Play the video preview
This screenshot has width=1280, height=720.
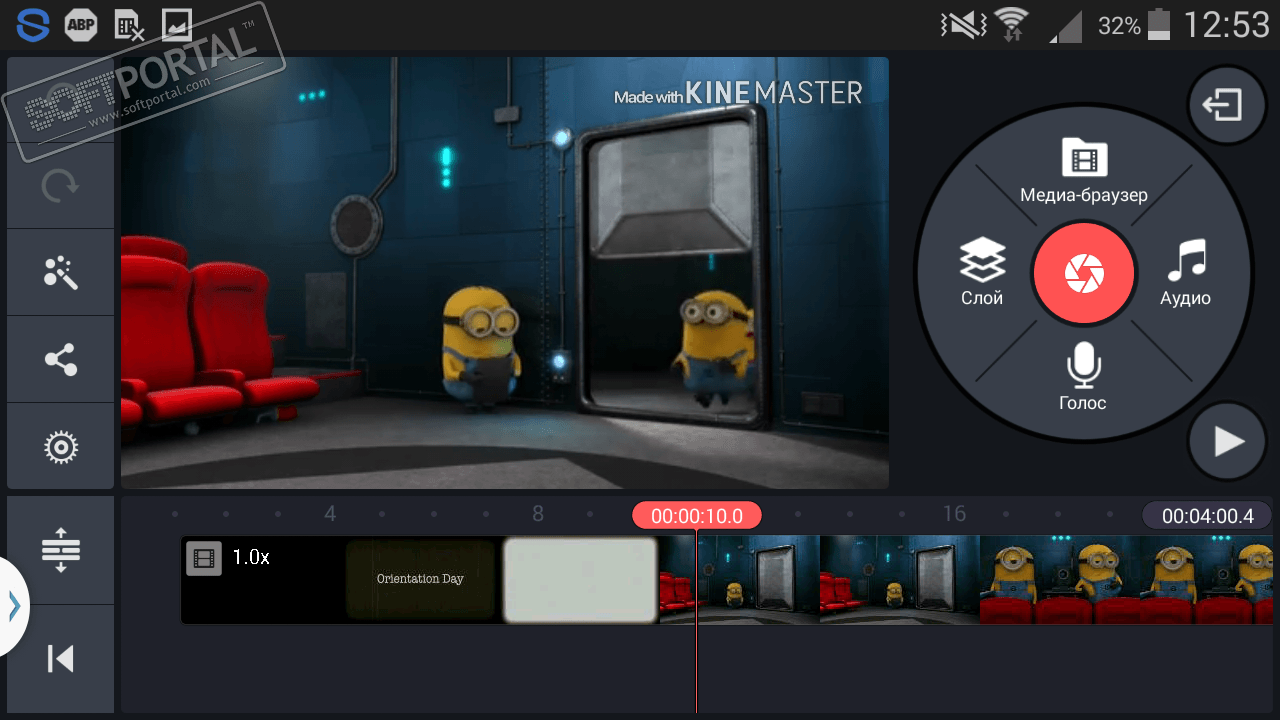coord(1227,441)
